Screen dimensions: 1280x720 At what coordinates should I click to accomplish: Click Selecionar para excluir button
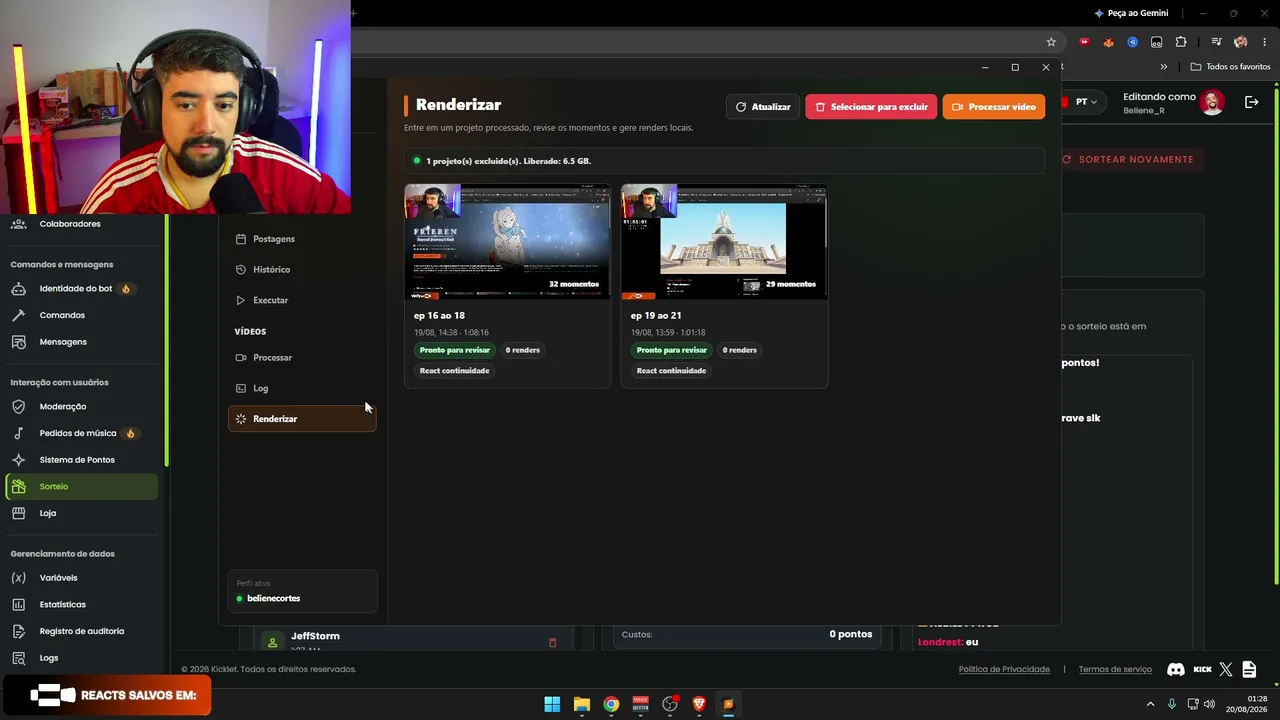871,107
